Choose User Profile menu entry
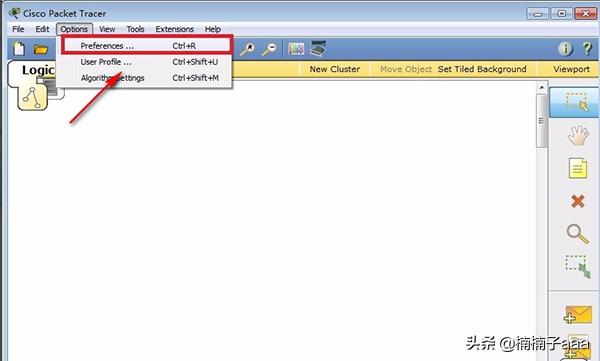Screen dimensions: 600x361 [145, 62]
